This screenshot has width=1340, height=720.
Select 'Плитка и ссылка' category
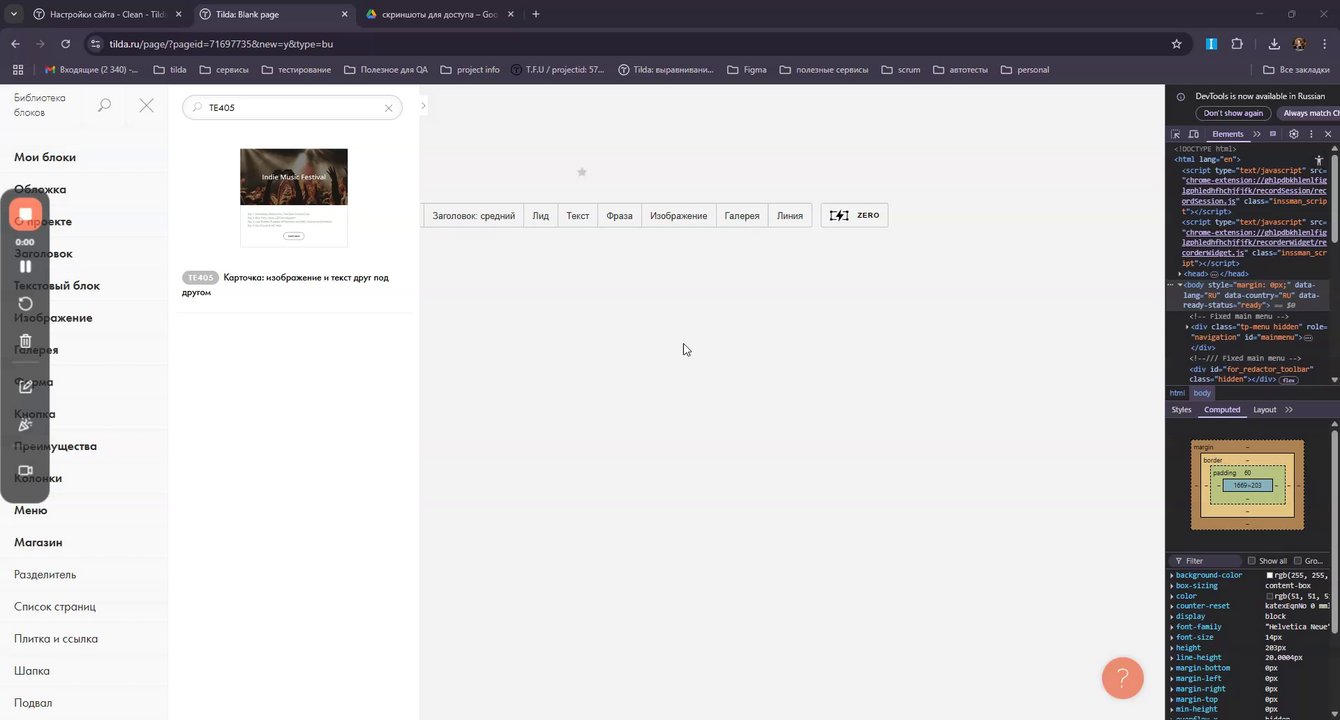56,638
